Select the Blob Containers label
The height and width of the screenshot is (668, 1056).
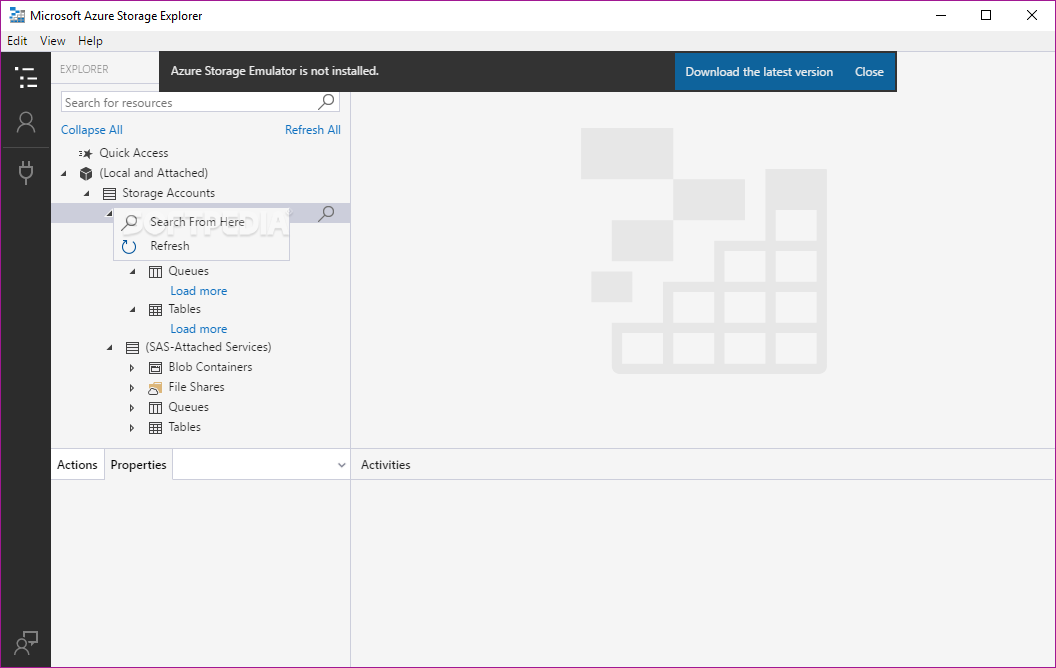(x=210, y=367)
